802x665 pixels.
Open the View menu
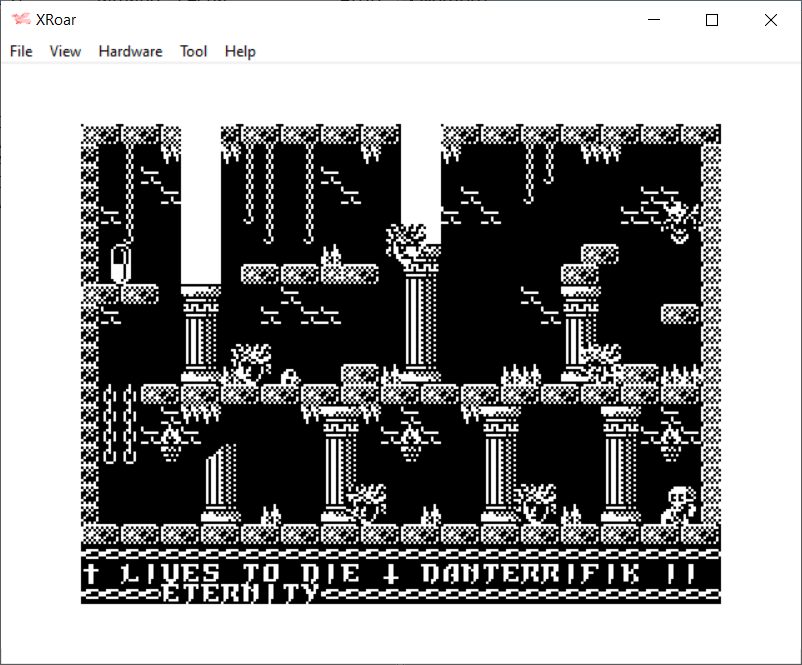(x=65, y=51)
